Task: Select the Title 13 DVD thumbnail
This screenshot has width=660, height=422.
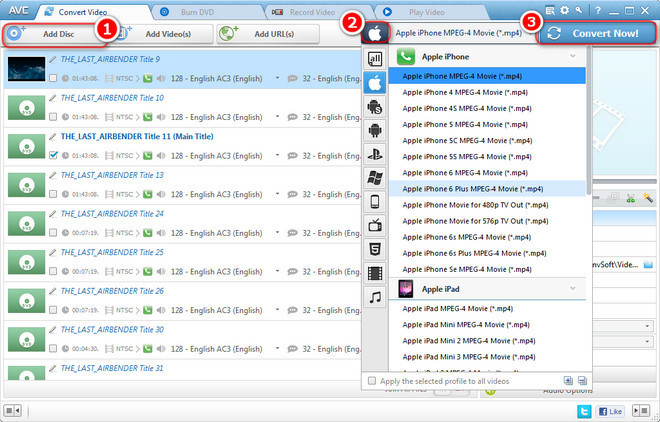Action: (26, 185)
